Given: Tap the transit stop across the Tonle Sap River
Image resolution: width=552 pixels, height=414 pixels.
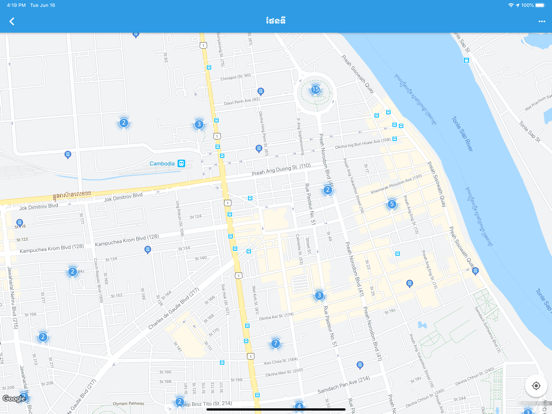Looking at the screenshot, I should tap(466, 61).
